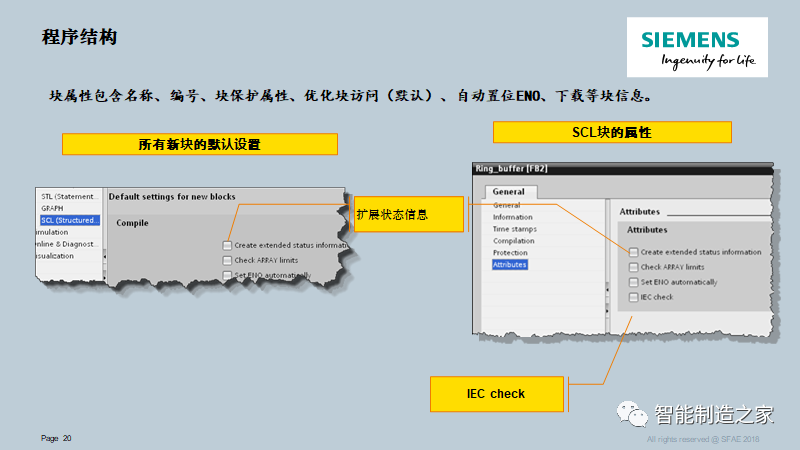This screenshot has height=450, width=800.
Task: Click the WeChat icon near 智能制造之家
Action: pos(632,414)
